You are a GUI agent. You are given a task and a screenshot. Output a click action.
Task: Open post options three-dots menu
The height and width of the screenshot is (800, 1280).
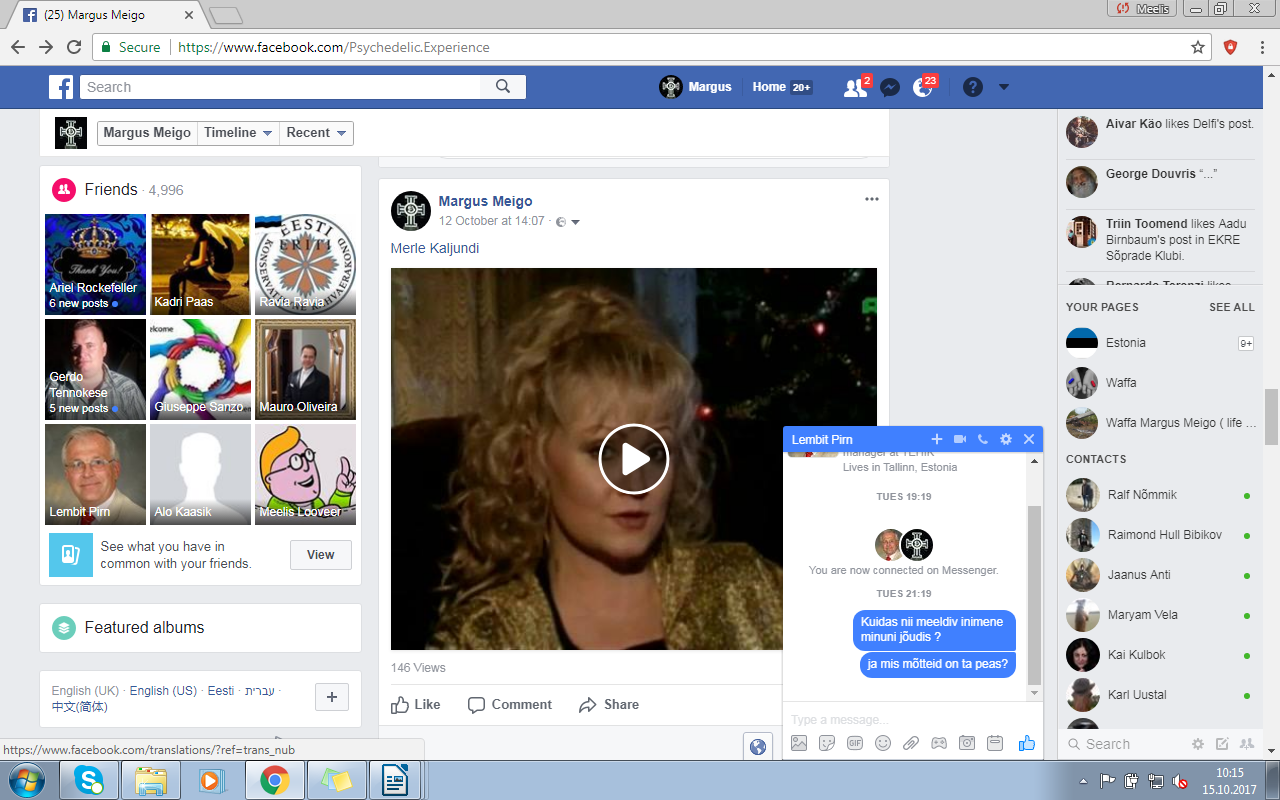tap(872, 199)
